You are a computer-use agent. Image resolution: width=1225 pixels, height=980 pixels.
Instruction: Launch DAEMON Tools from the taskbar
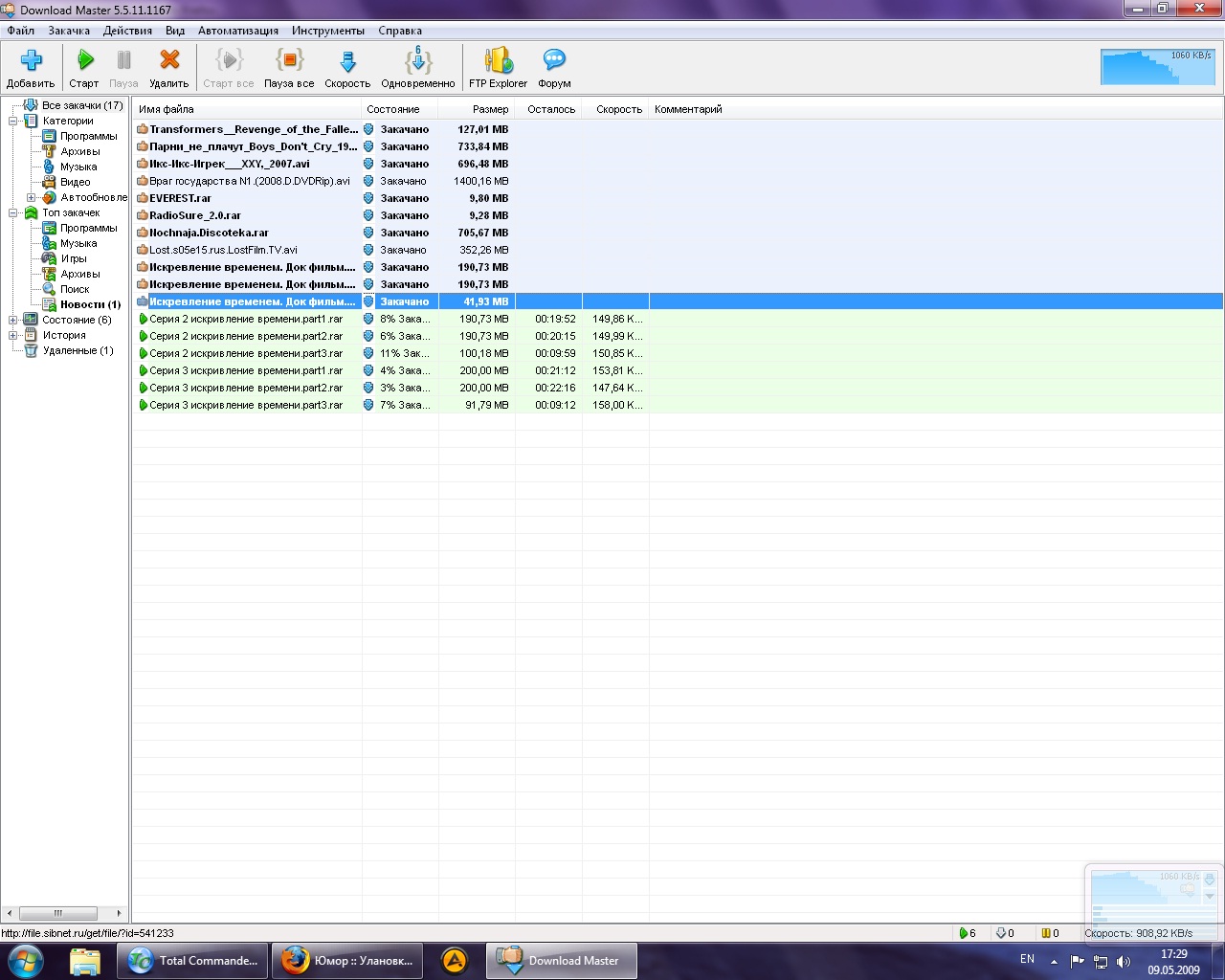pyautogui.click(x=455, y=959)
